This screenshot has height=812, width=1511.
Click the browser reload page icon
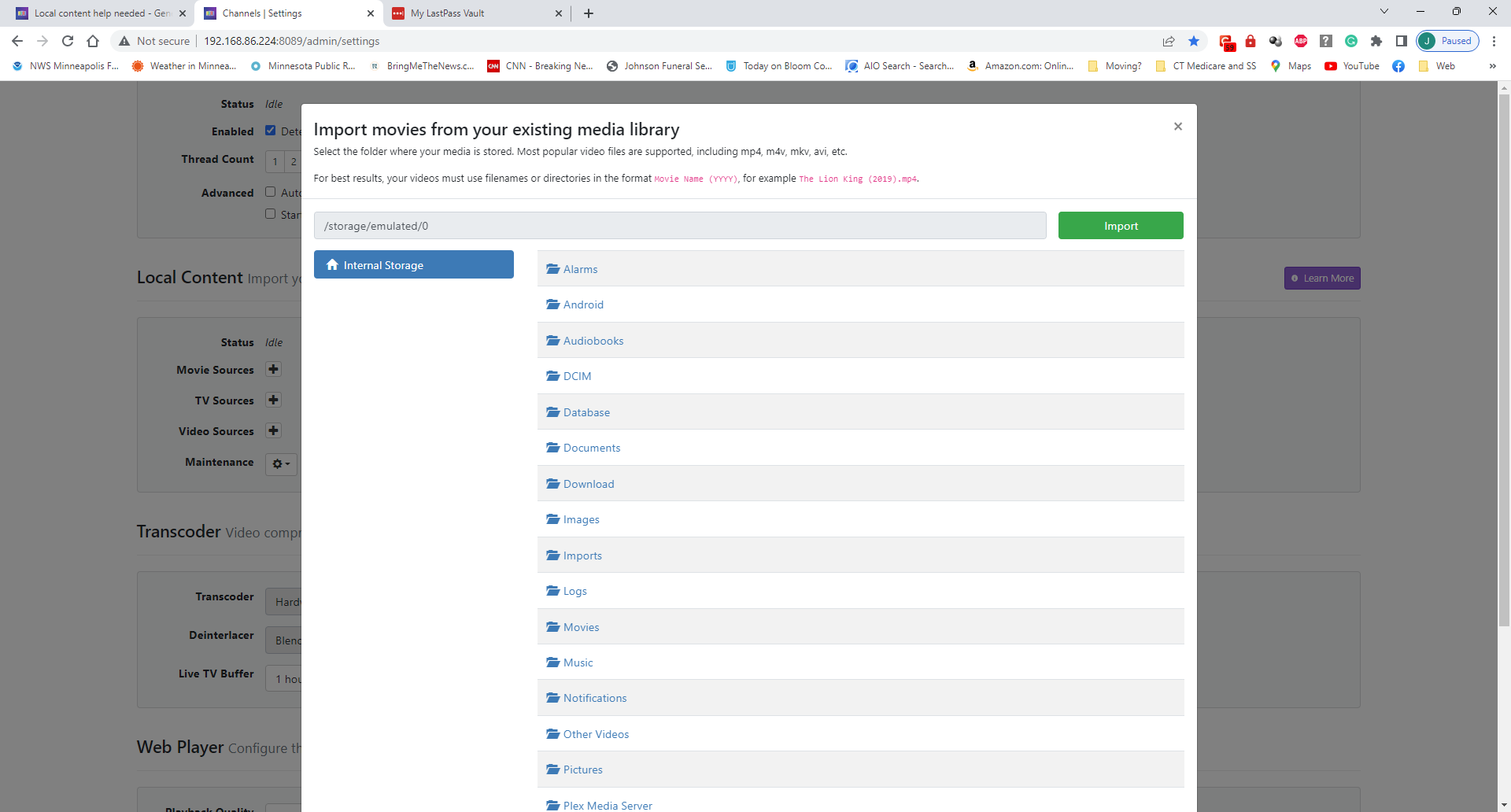(x=68, y=41)
